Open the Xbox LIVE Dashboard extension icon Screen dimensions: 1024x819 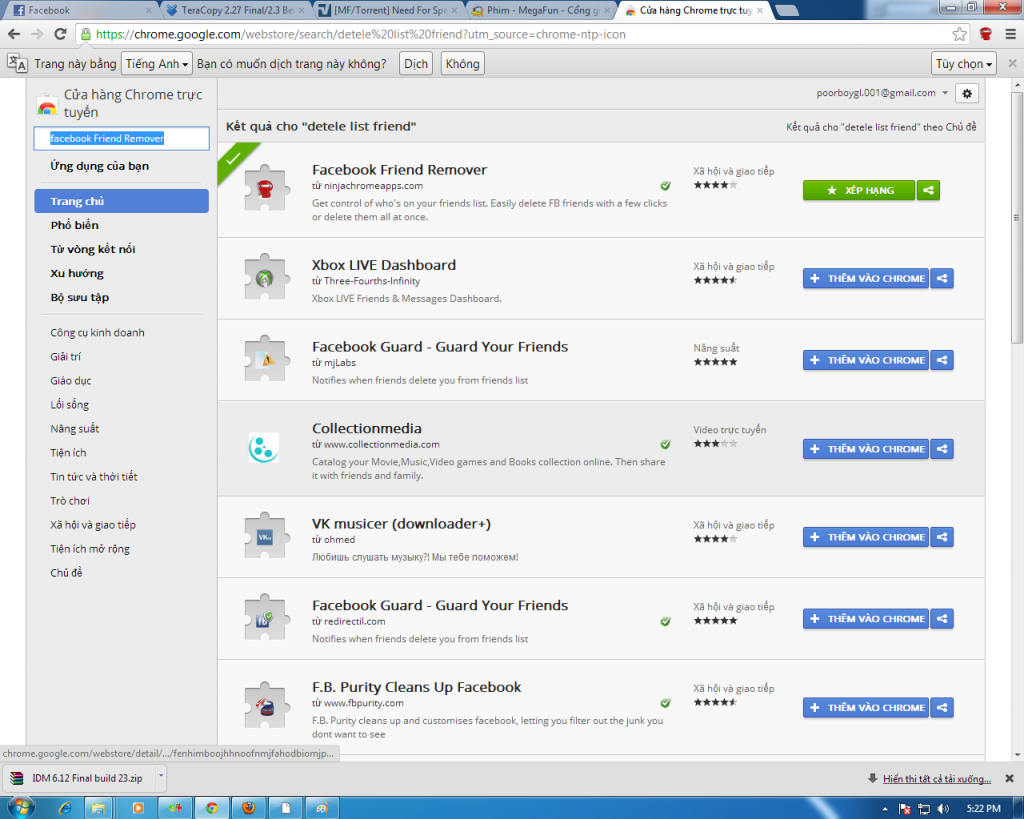coord(264,278)
